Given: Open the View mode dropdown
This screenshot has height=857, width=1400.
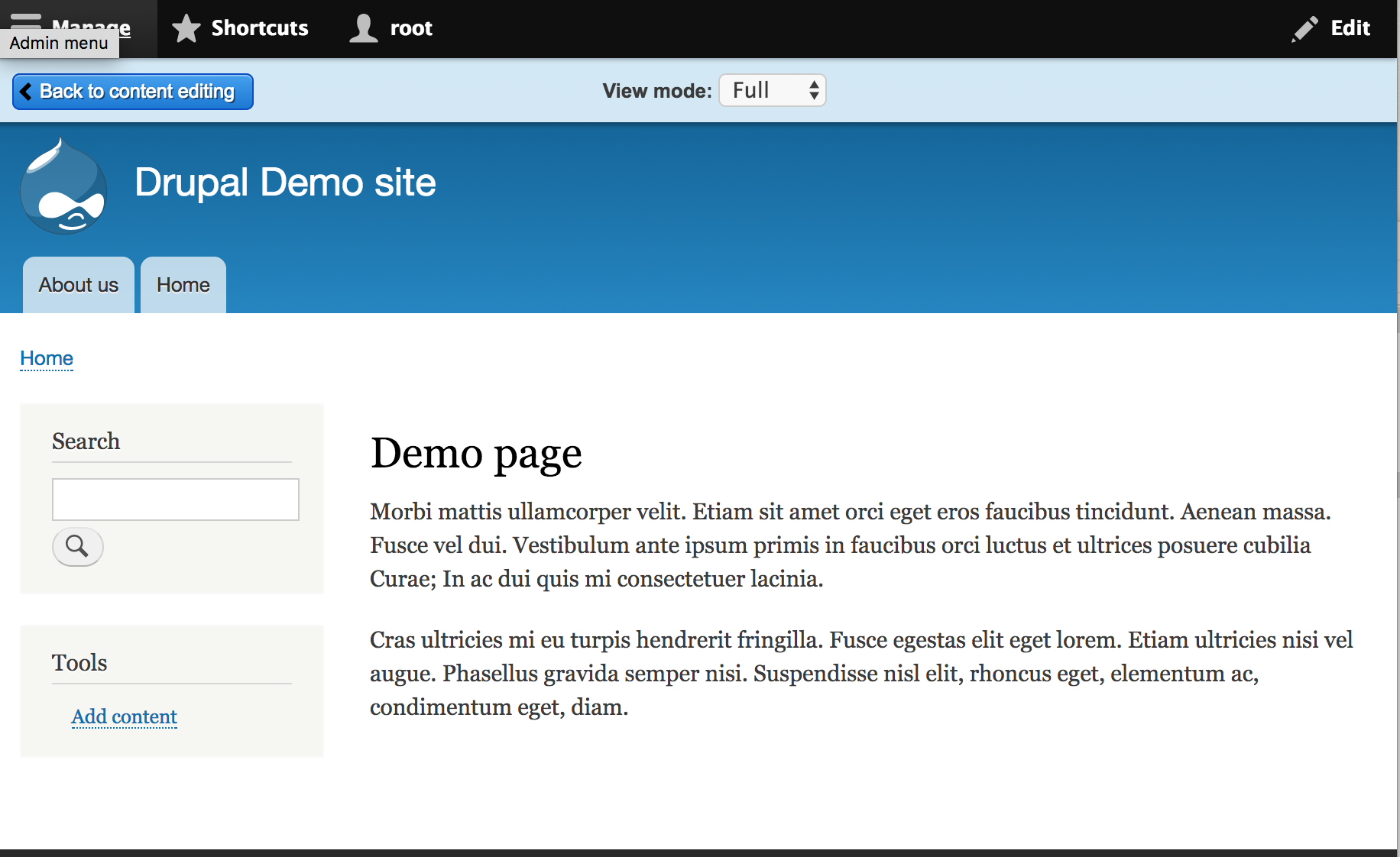Looking at the screenshot, I should (773, 90).
